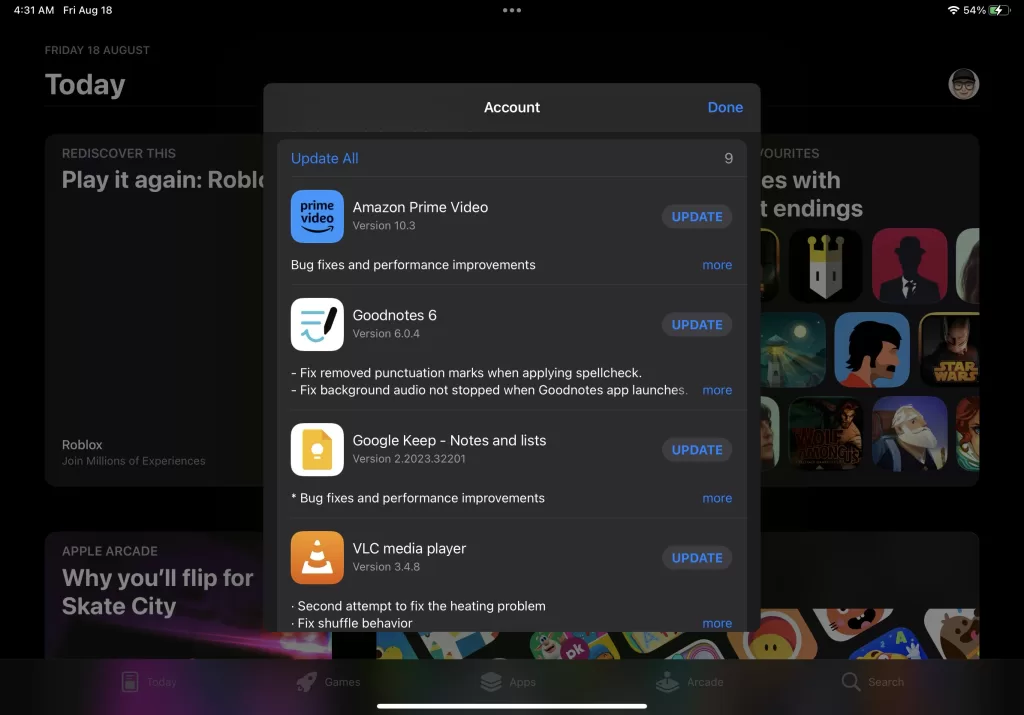The height and width of the screenshot is (715, 1024).
Task: Switch to the Games tab label
Action: pos(342,682)
